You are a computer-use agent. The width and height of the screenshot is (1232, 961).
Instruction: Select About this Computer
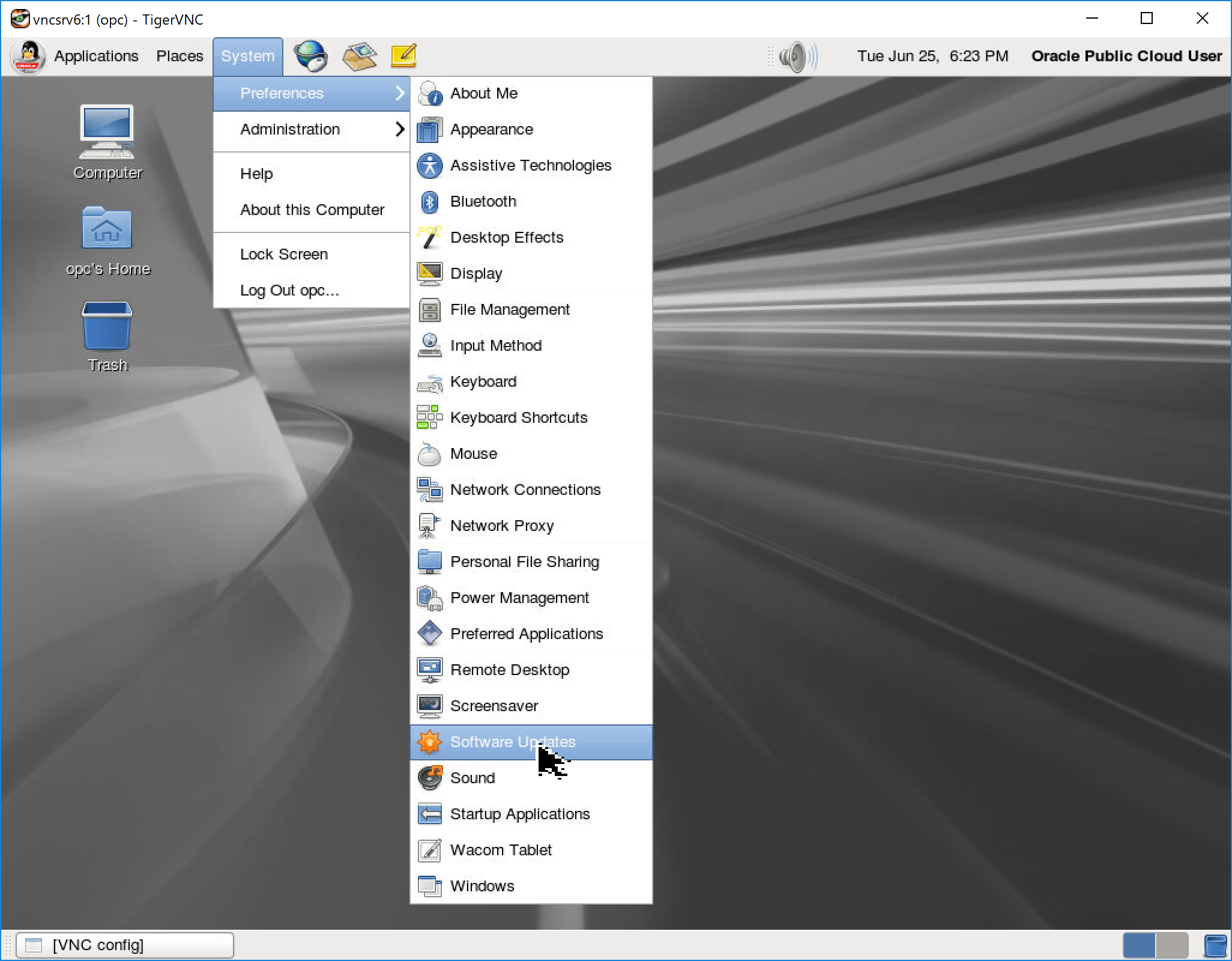pyautogui.click(x=312, y=210)
